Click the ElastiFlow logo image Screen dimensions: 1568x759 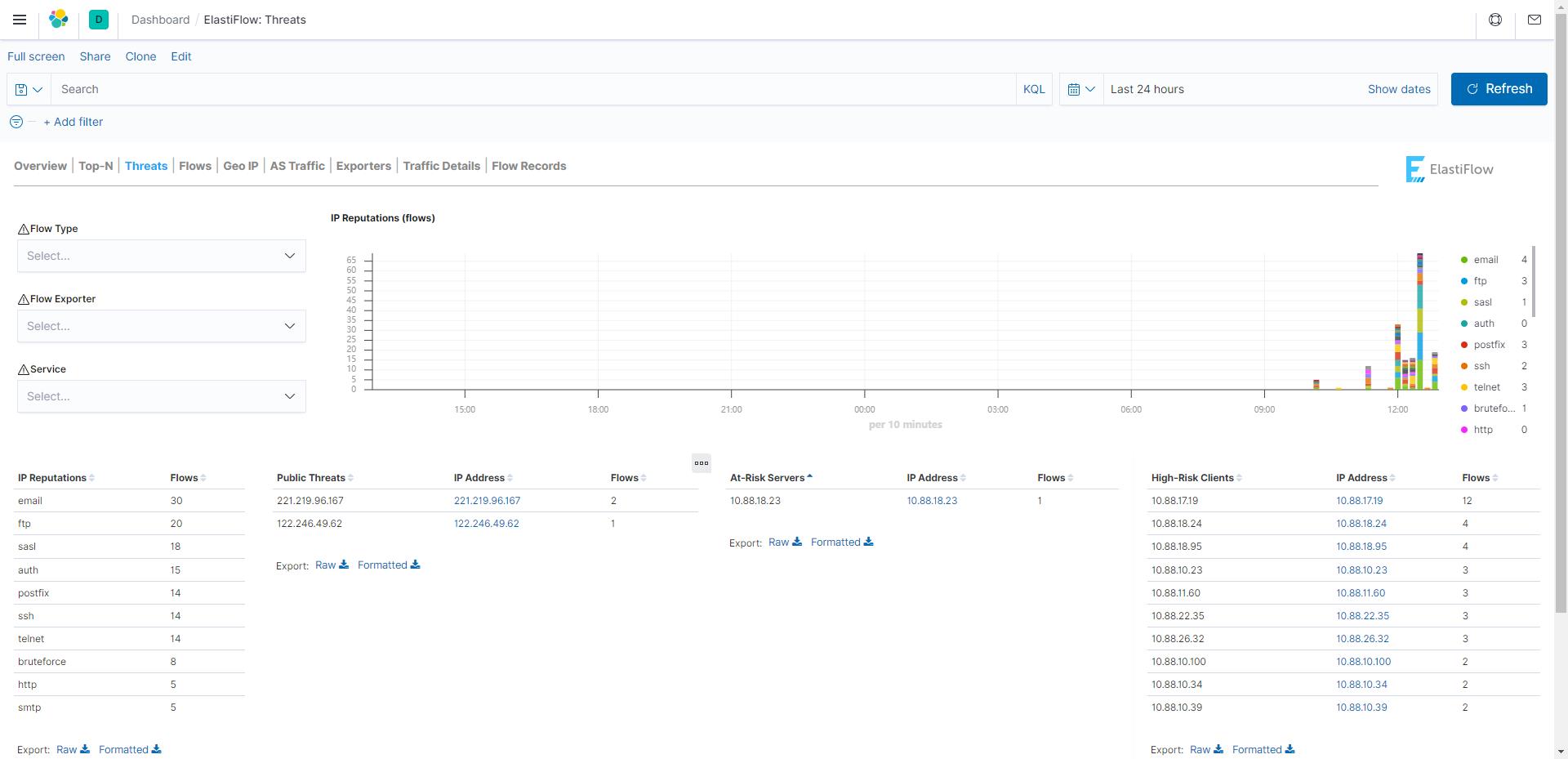coord(1449,169)
